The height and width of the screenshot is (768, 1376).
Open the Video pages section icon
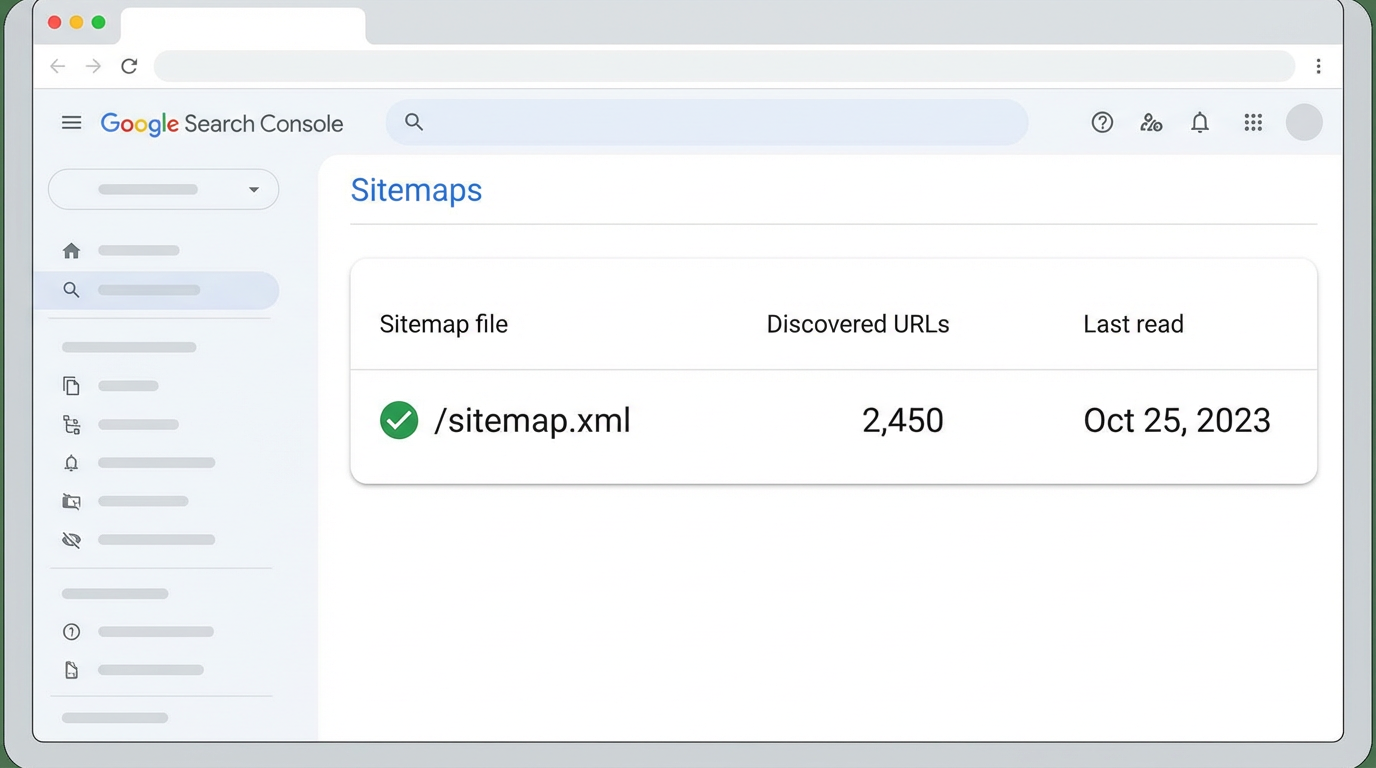coord(71,501)
